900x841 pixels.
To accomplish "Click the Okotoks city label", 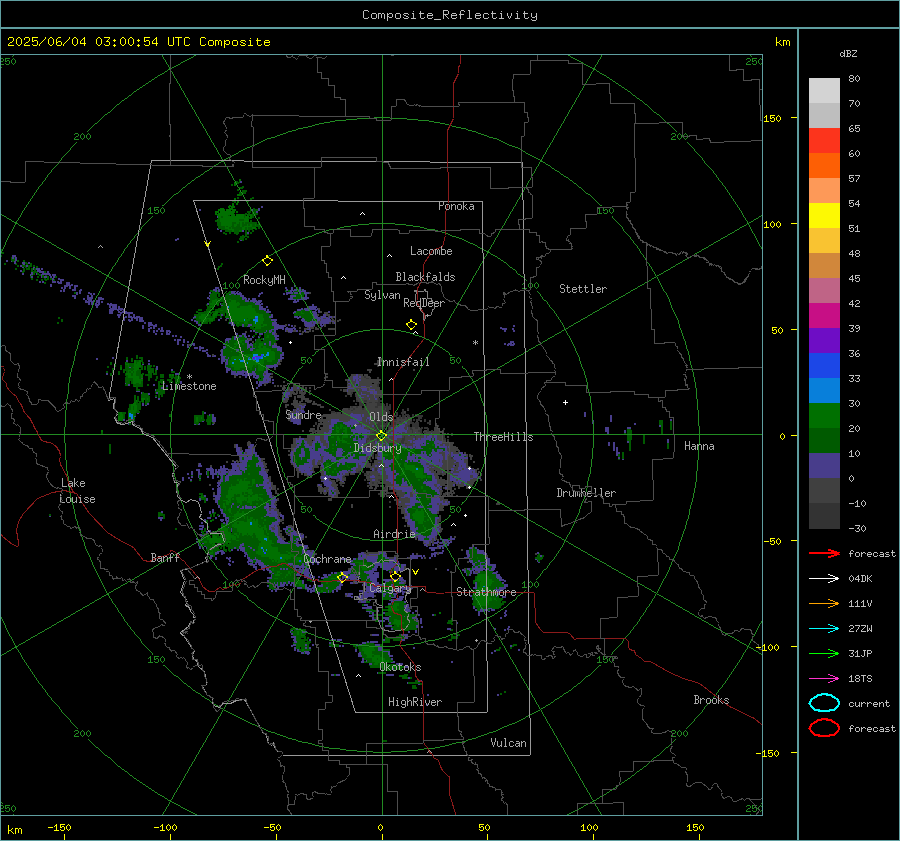I will (400, 667).
